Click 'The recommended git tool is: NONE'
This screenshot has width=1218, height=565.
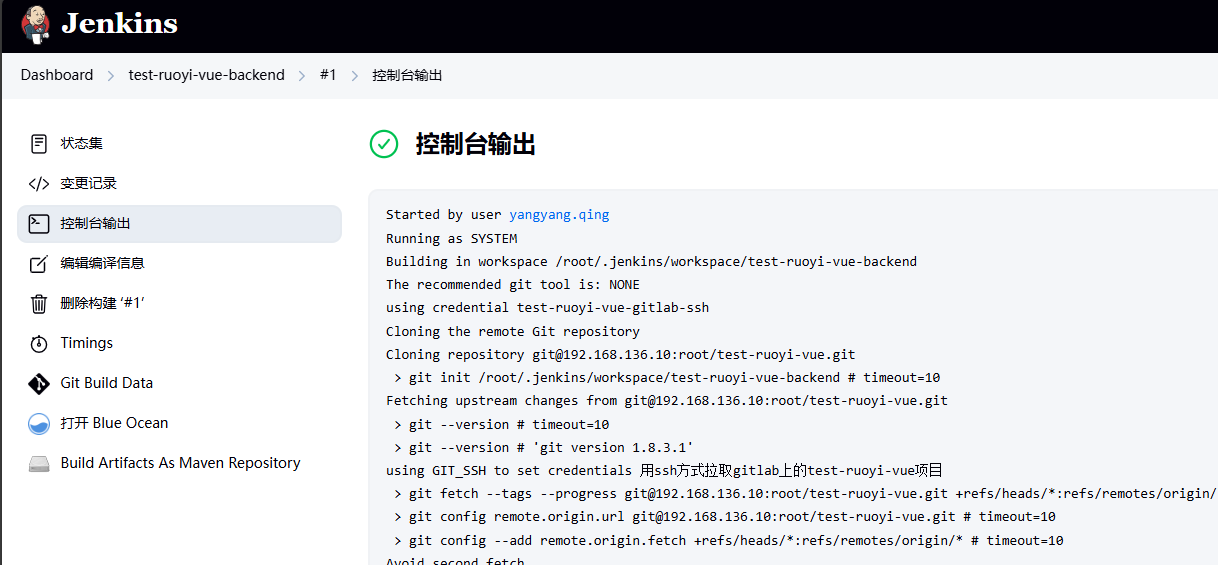coord(513,285)
